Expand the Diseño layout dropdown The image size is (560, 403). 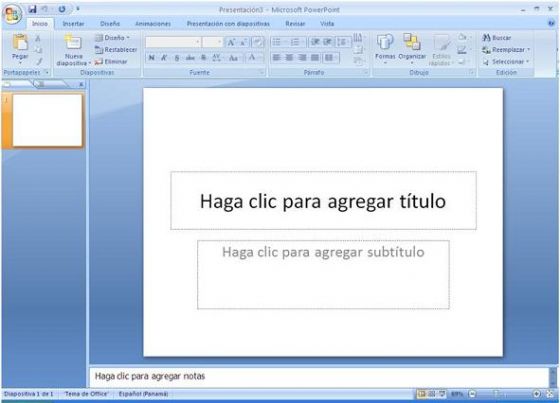point(113,38)
